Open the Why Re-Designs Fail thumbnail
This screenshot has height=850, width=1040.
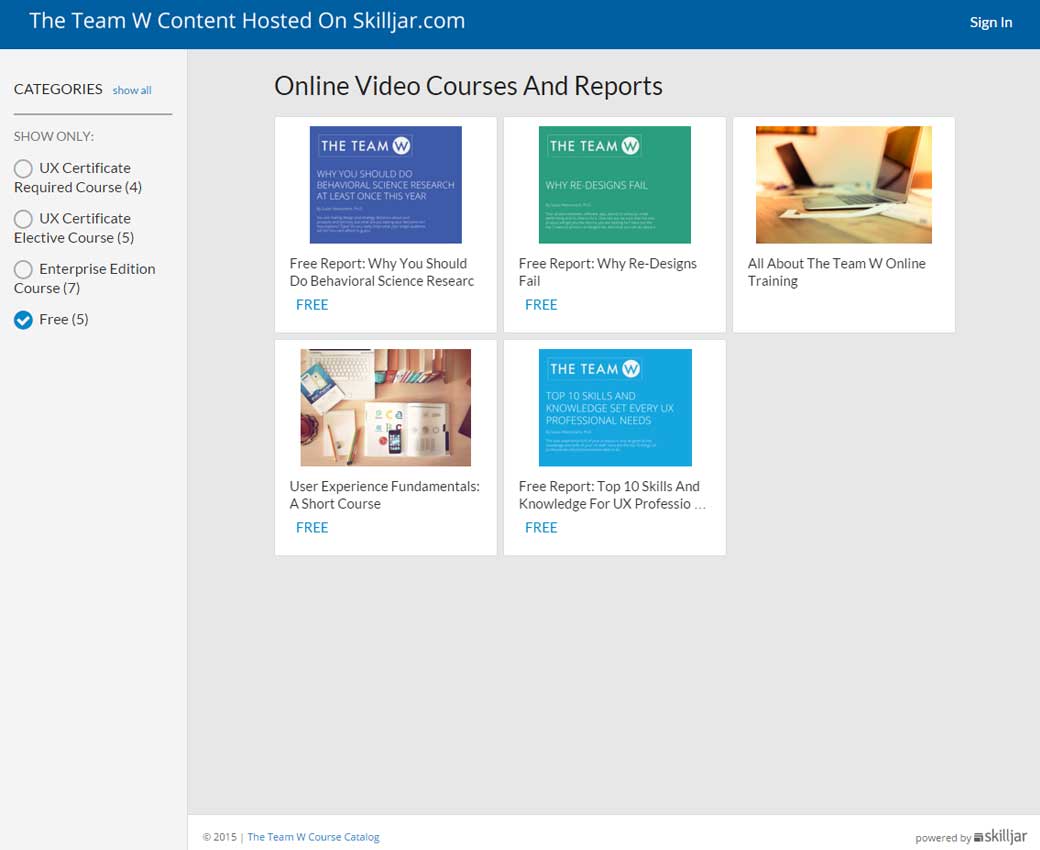(x=614, y=185)
